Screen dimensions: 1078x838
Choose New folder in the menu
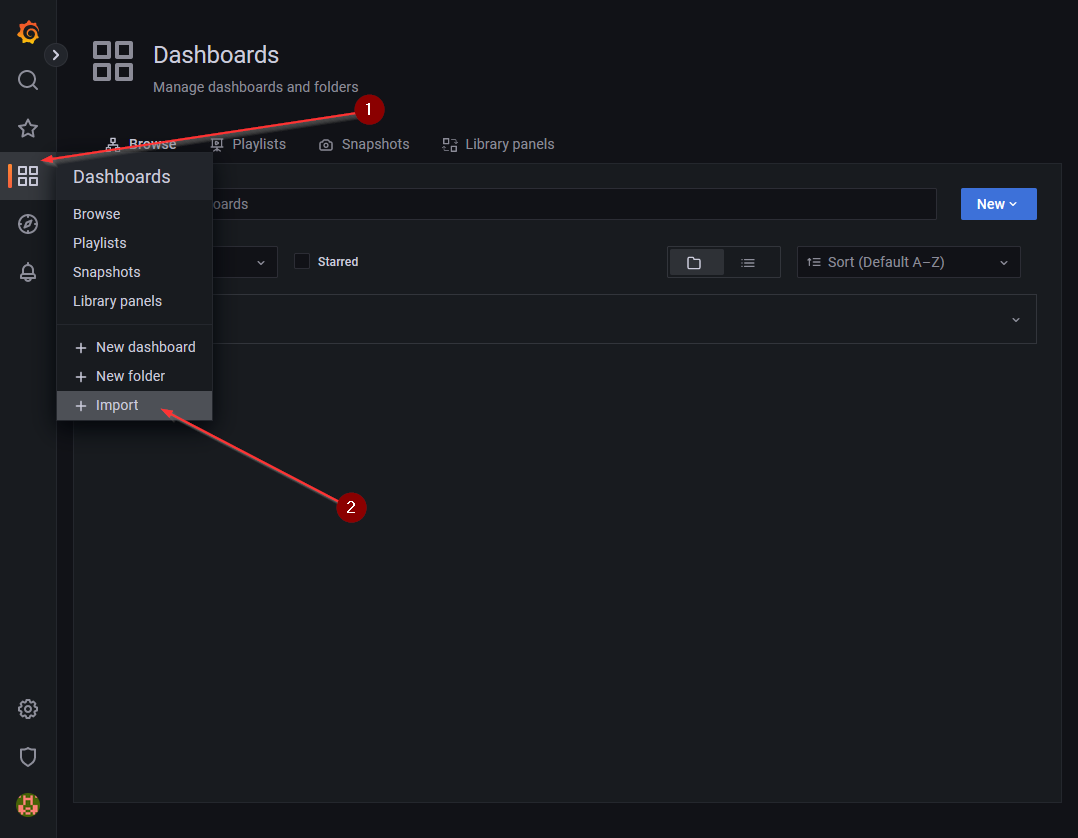[130, 376]
